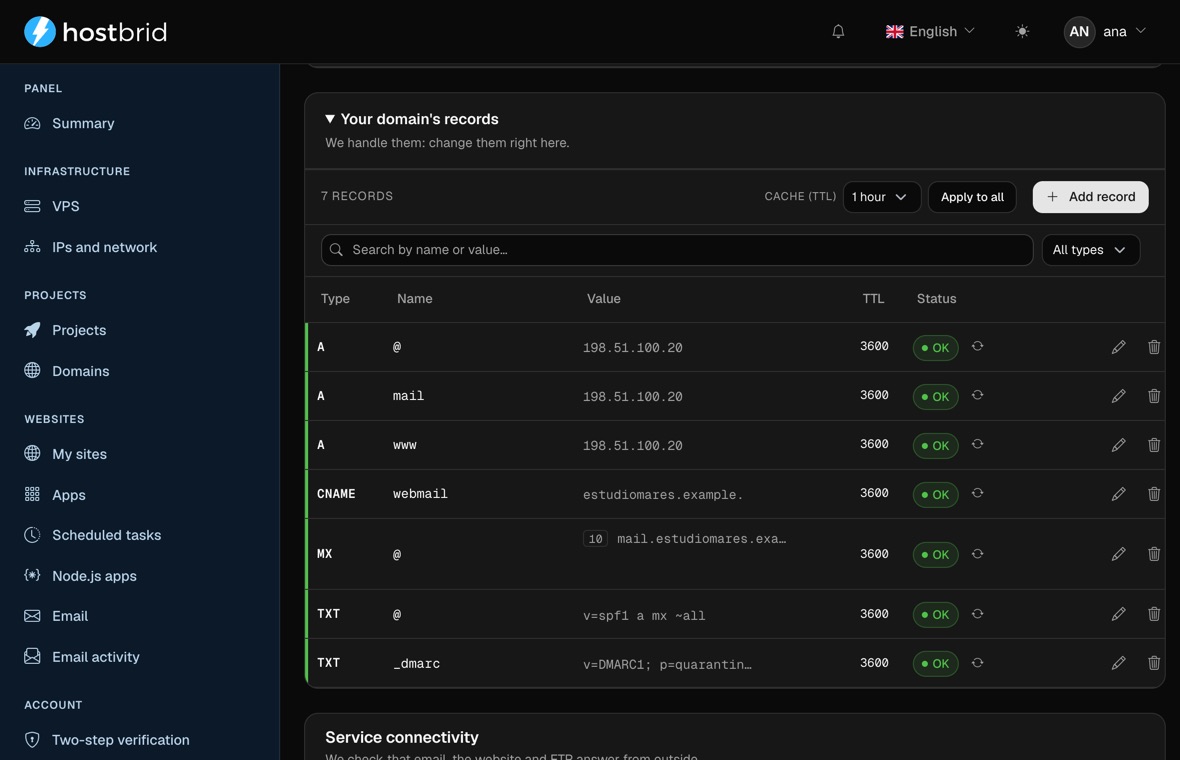This screenshot has height=760, width=1180.
Task: Toggle light theme with sun icon
Action: click(1021, 32)
